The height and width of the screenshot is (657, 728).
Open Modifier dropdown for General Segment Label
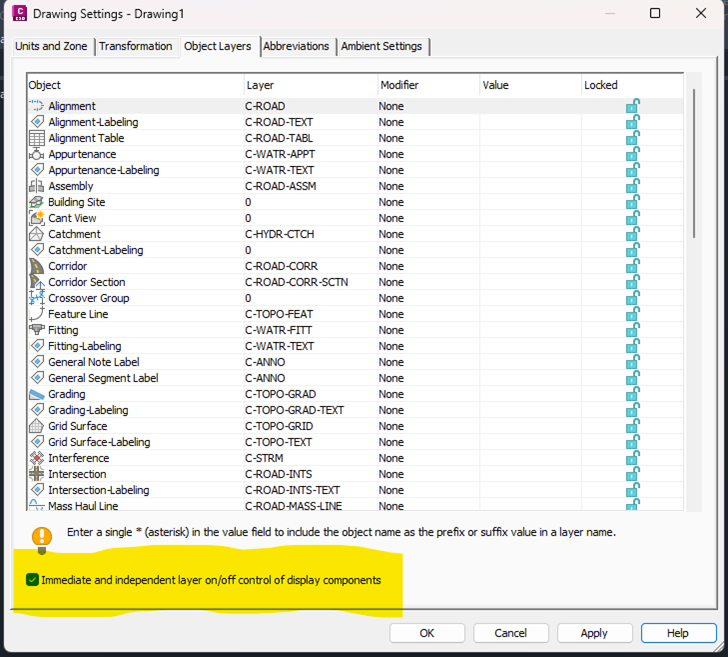(x=429, y=378)
